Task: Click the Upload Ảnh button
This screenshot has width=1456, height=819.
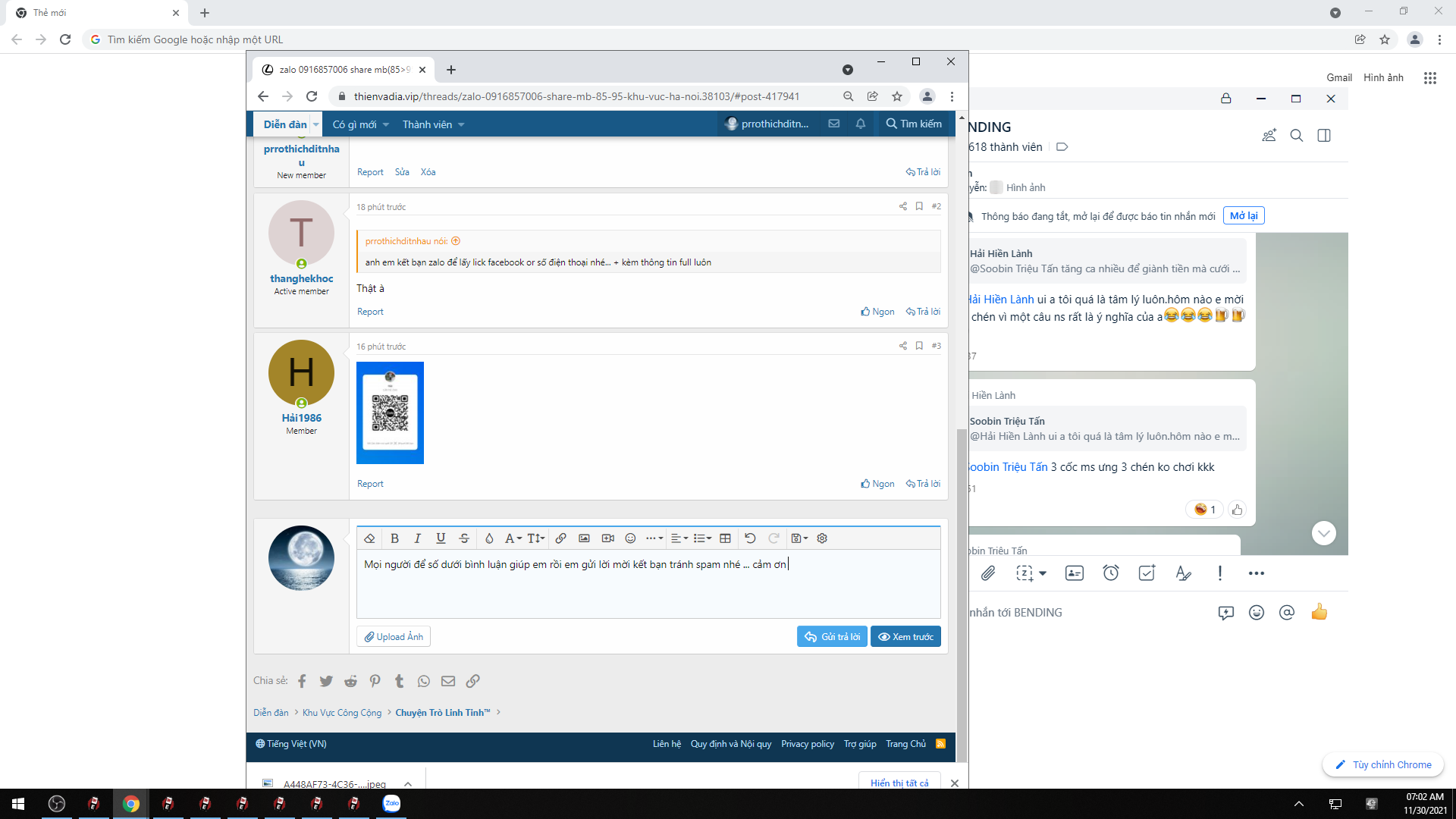Action: pos(394,637)
